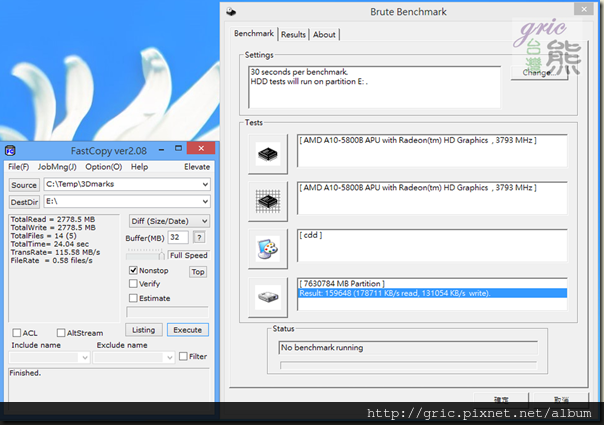The image size is (604, 425).
Task: Click the Change settings button
Action: point(539,72)
